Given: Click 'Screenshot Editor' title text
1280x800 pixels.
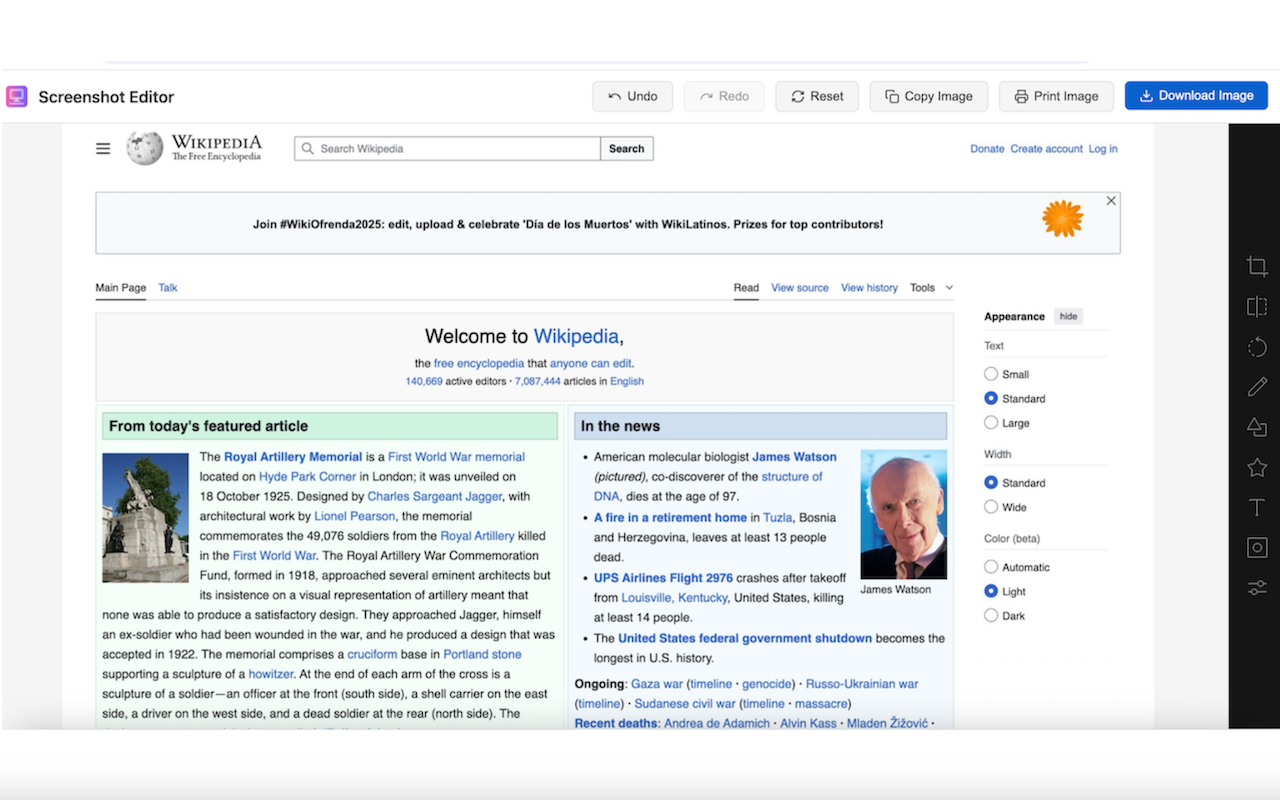Looking at the screenshot, I should coord(106,97).
